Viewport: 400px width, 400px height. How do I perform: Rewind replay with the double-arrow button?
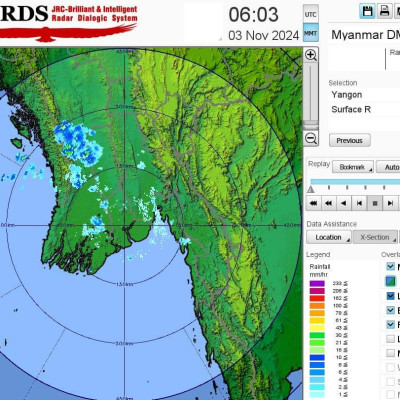pyautogui.click(x=328, y=203)
